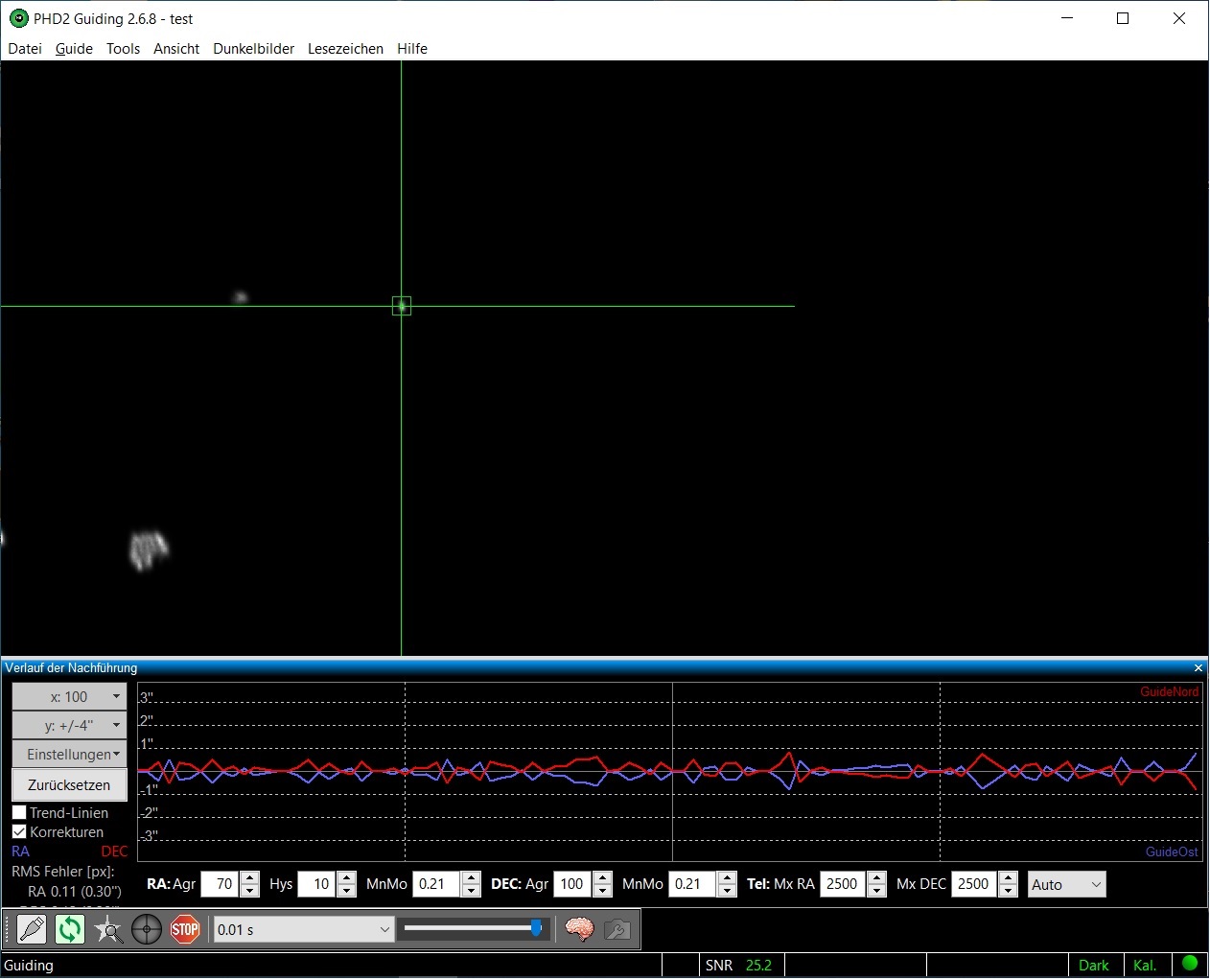1210x980 pixels.
Task: Open the Tools menu
Action: 123,48
